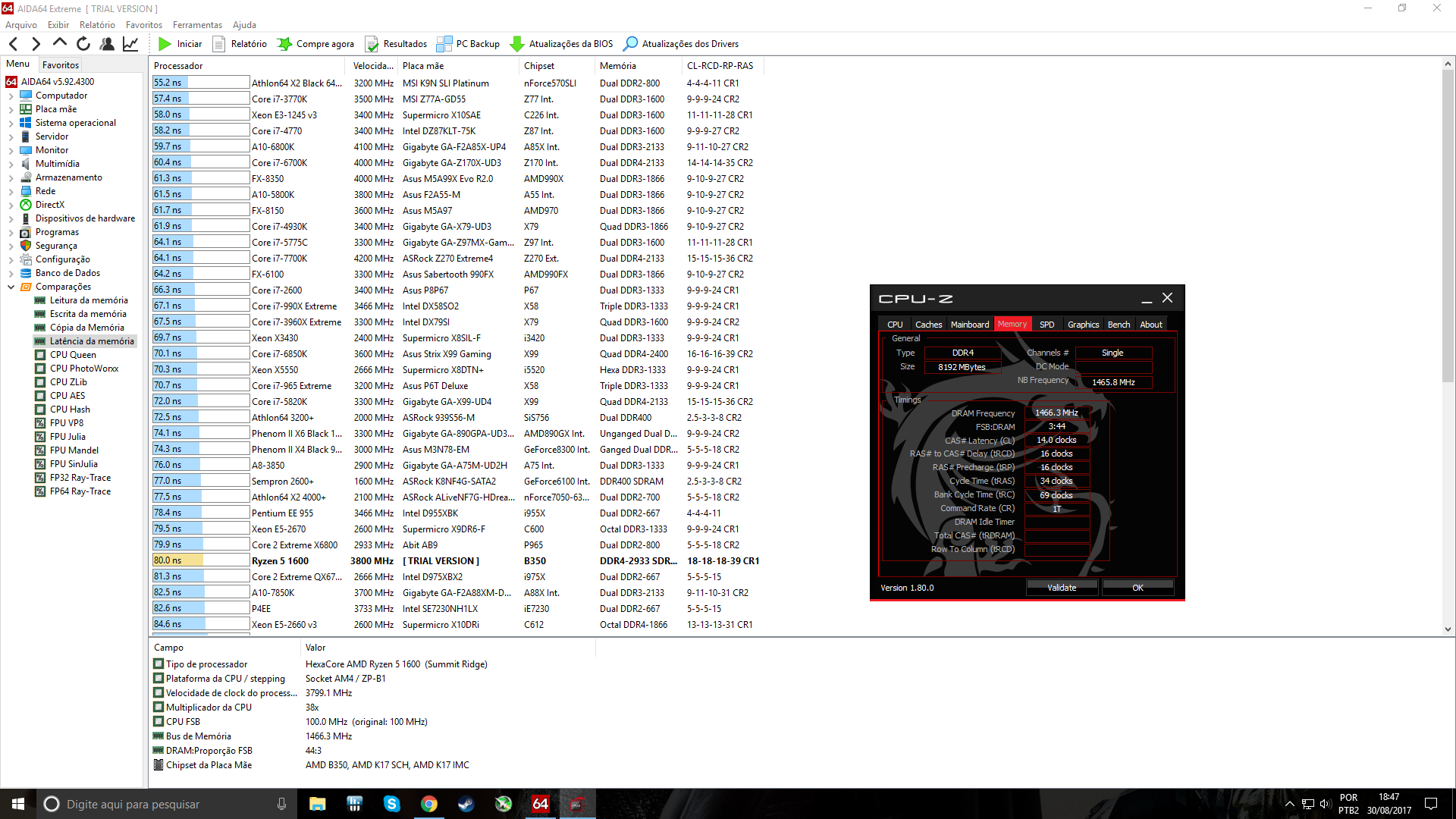1456x819 pixels.
Task: Open Steam from the taskbar
Action: [466, 804]
